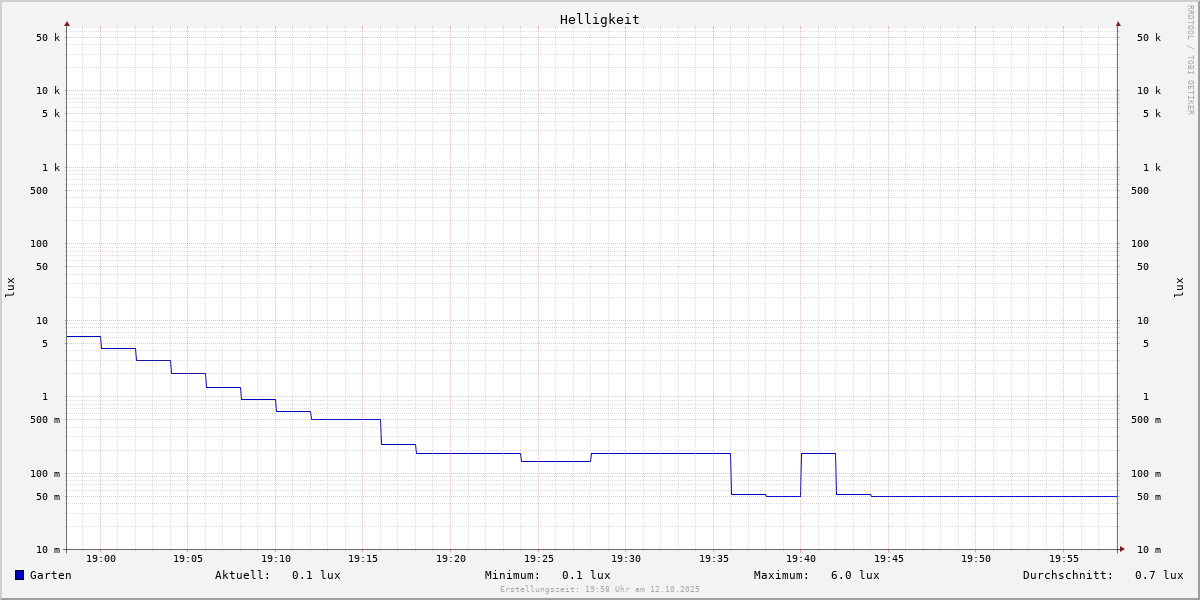Viewport: 1200px width, 600px height.
Task: Click the brightness spike plateau at 19:40
Action: 818,453
